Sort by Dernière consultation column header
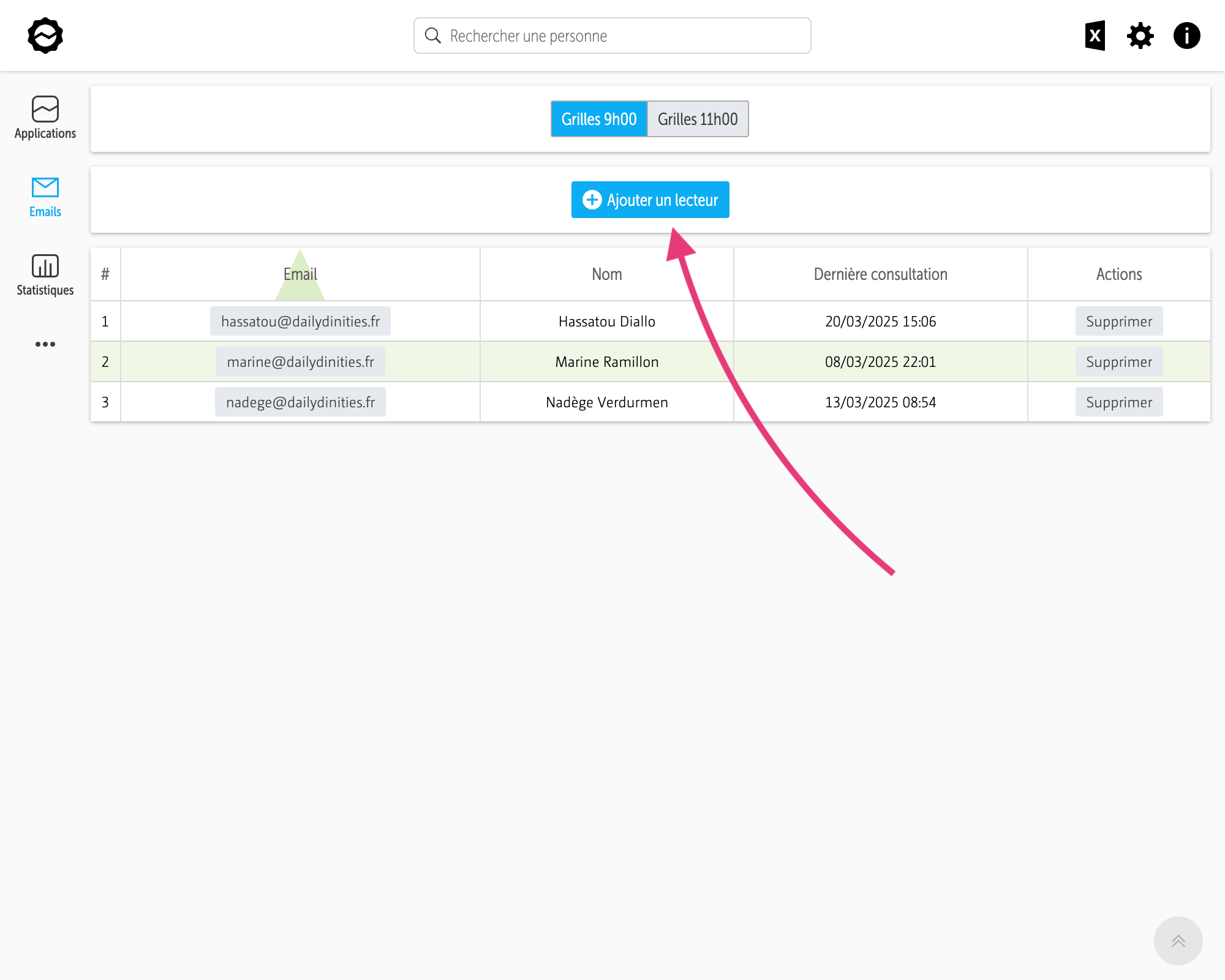Screen dimensions: 1225x980 pos(880,274)
